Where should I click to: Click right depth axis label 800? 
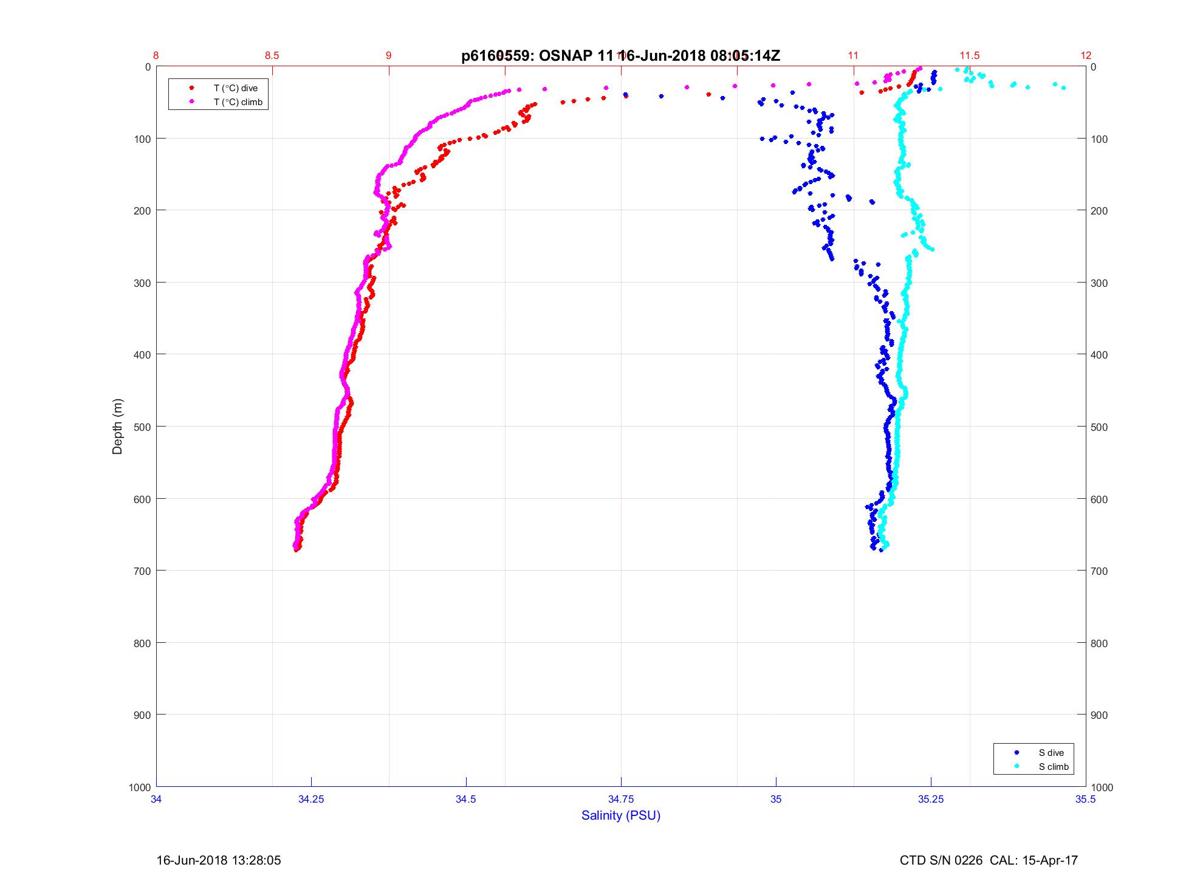pyautogui.click(x=1100, y=643)
